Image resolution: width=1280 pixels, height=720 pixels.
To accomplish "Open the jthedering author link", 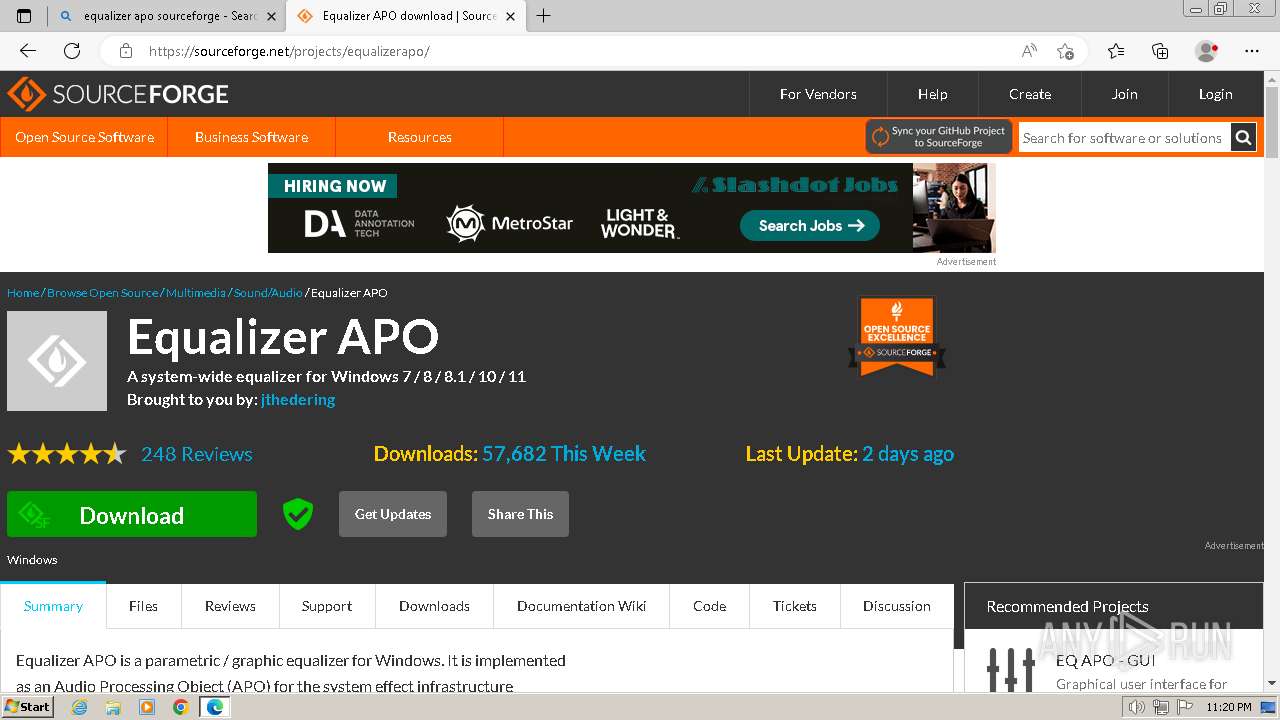I will pos(298,400).
